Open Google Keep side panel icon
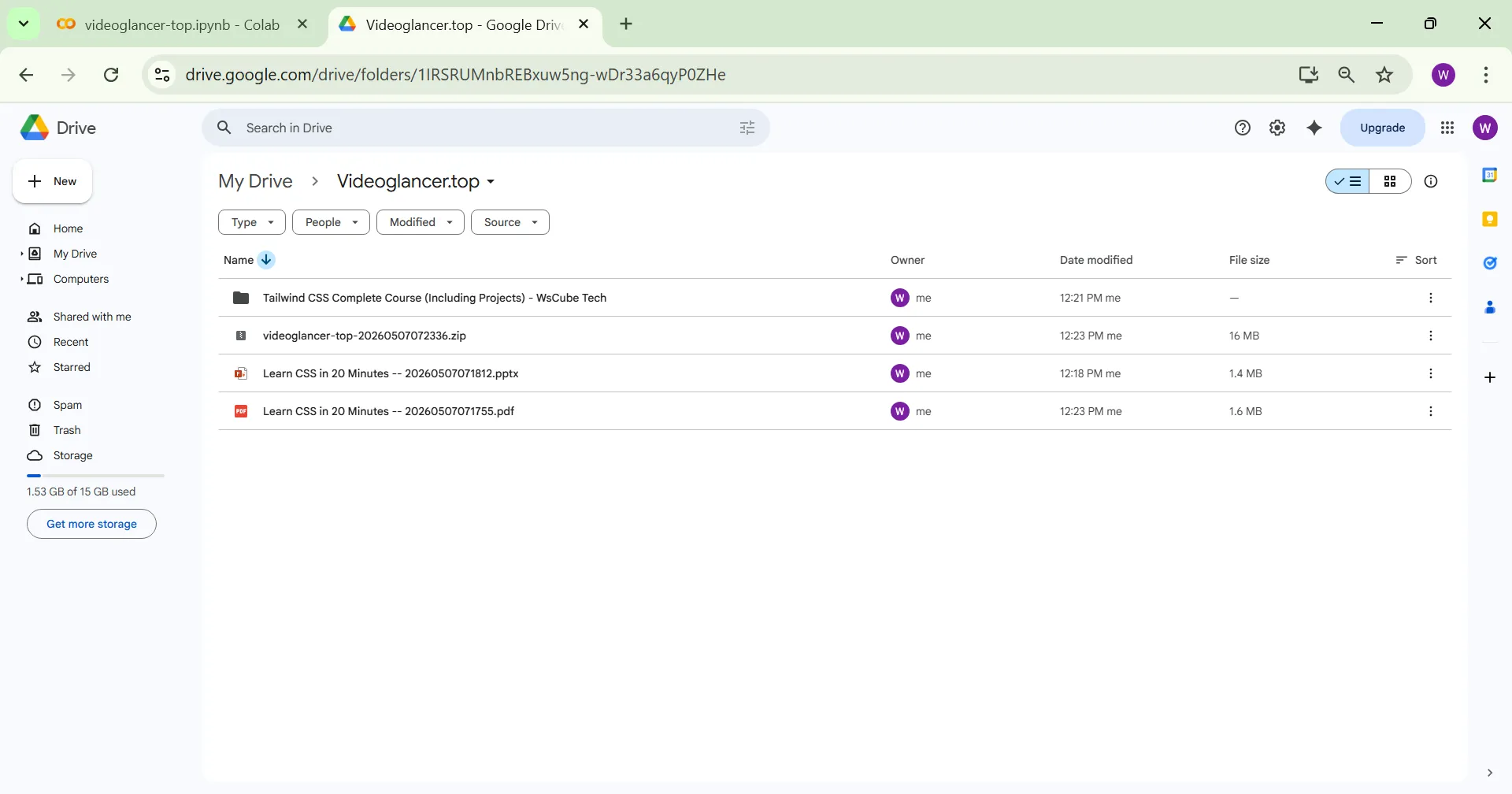Viewport: 1512px width, 794px height. pyautogui.click(x=1490, y=219)
